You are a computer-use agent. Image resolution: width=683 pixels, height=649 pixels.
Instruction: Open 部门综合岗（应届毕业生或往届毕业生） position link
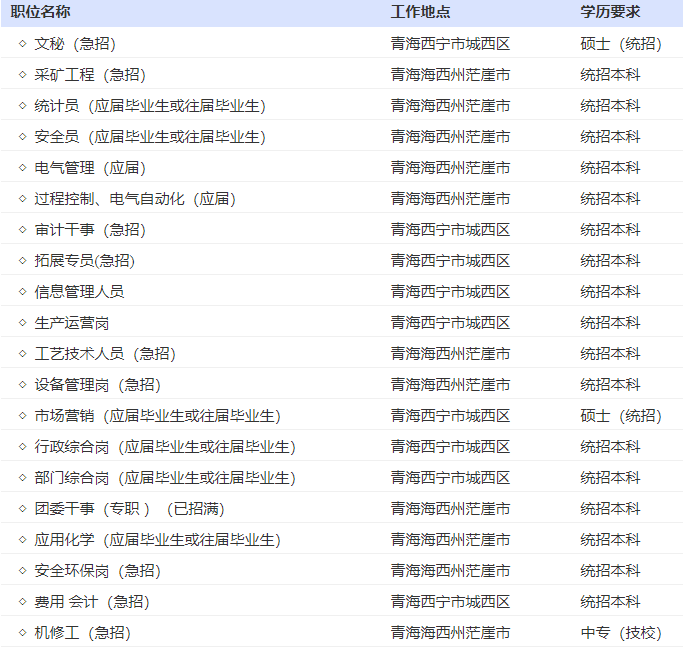click(x=165, y=478)
